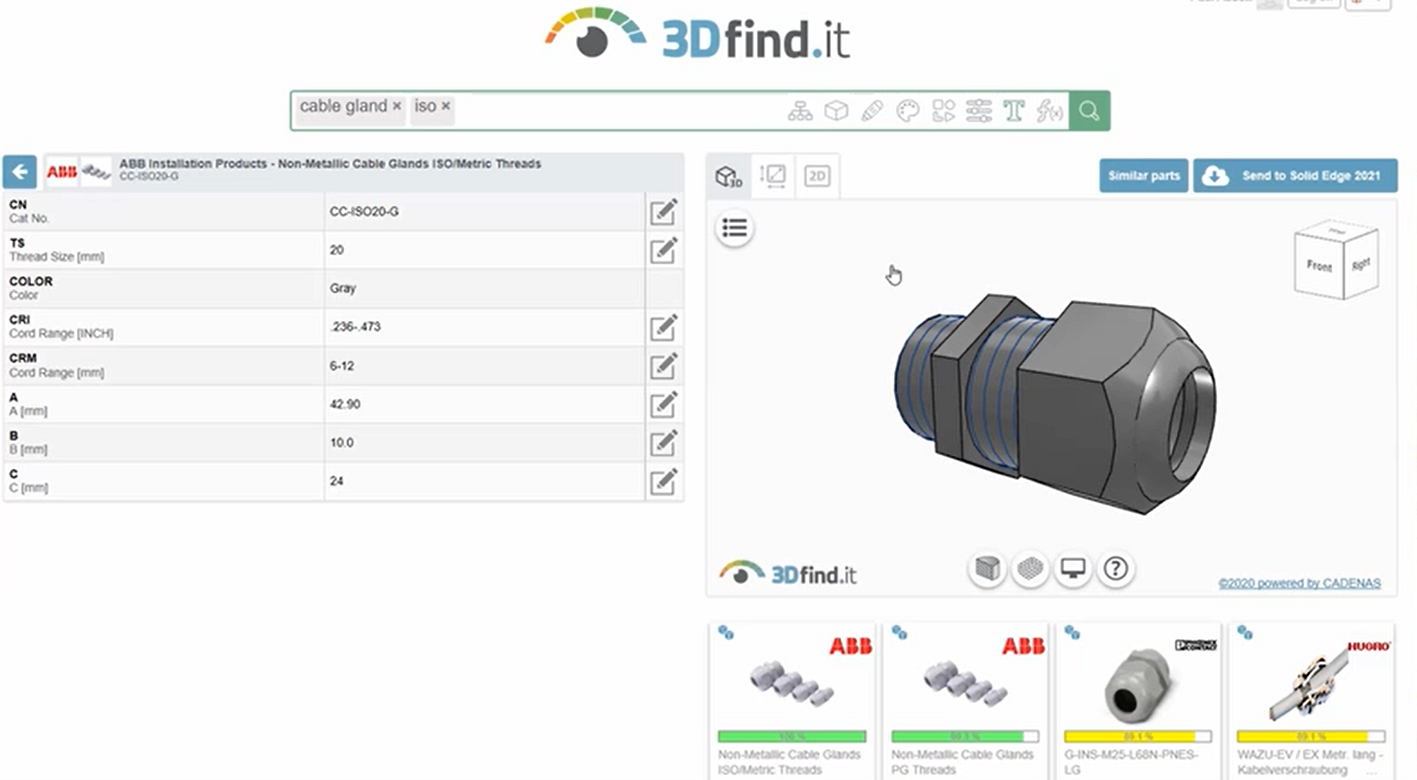1417x780 pixels.
Task: Open the classification tree search icon
Action: 799,110
